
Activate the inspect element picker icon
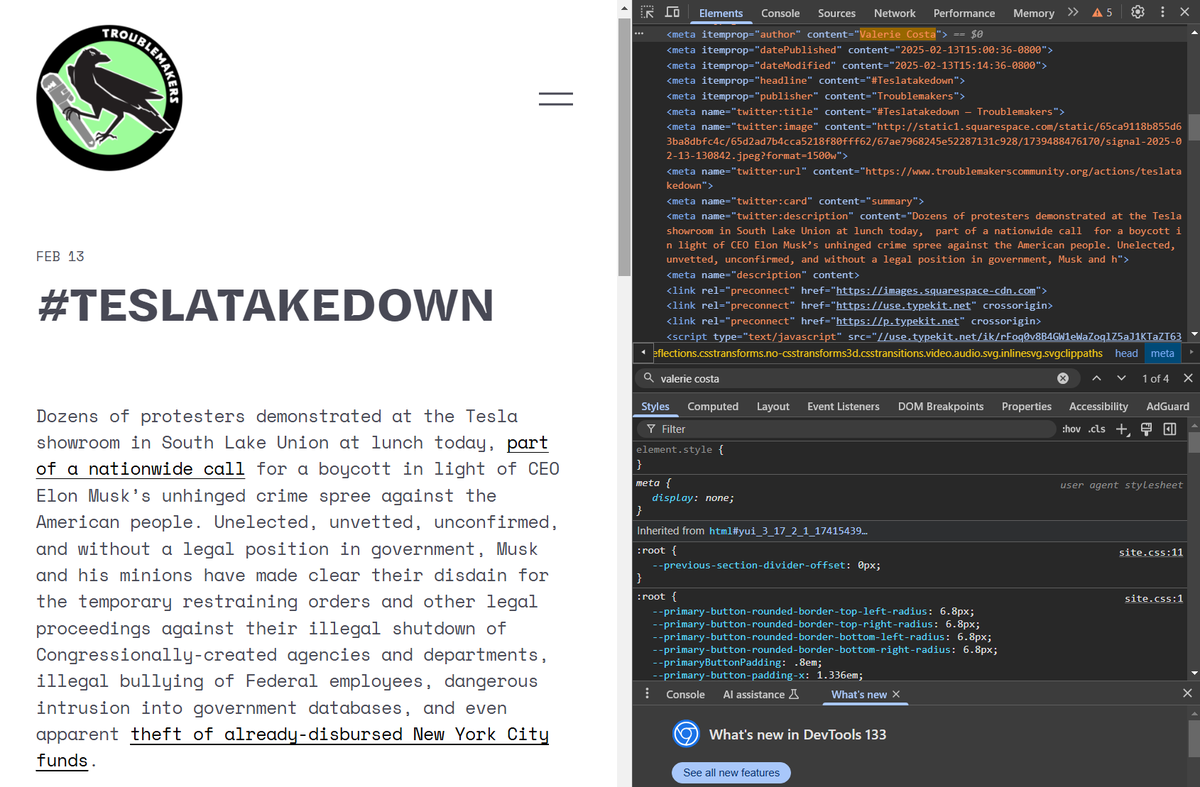[x=646, y=12]
